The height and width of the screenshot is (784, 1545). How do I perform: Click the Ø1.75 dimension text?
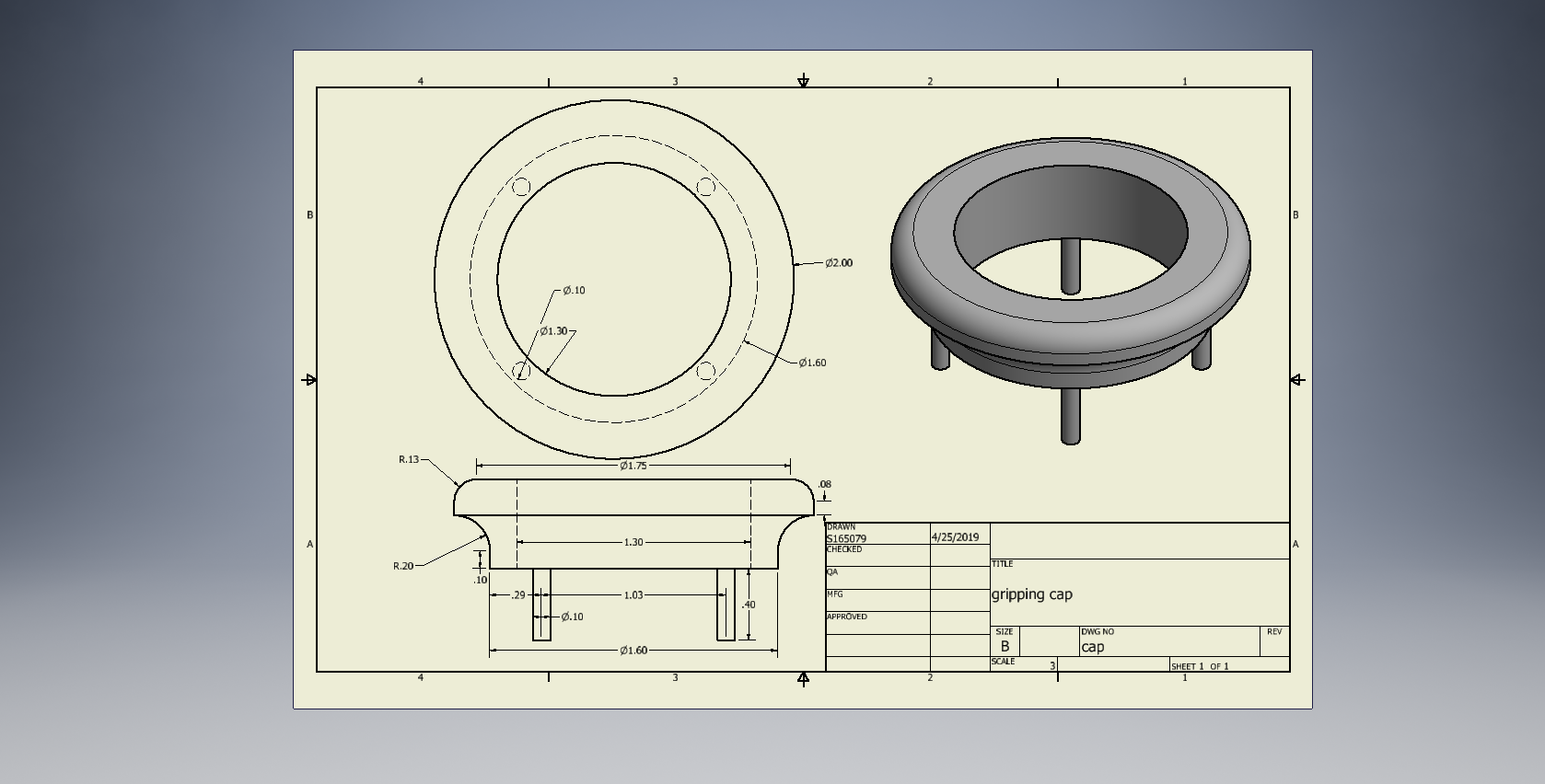tap(633, 466)
